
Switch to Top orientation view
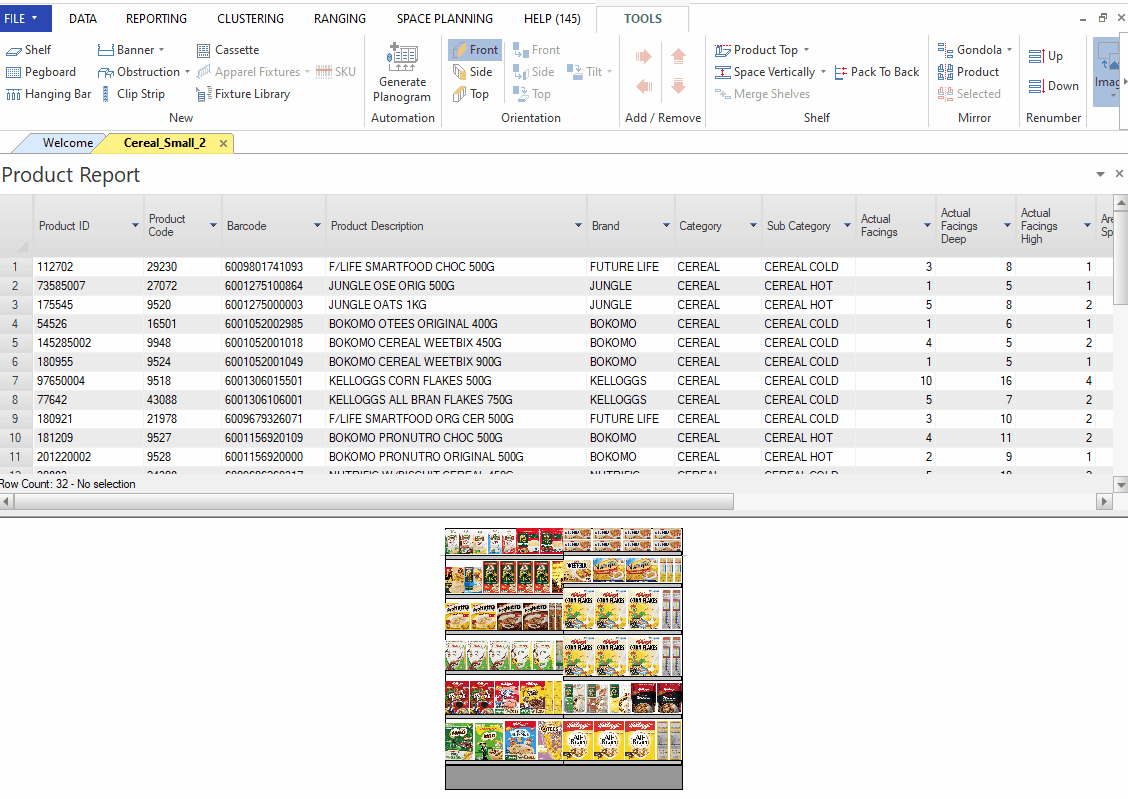(x=470, y=94)
